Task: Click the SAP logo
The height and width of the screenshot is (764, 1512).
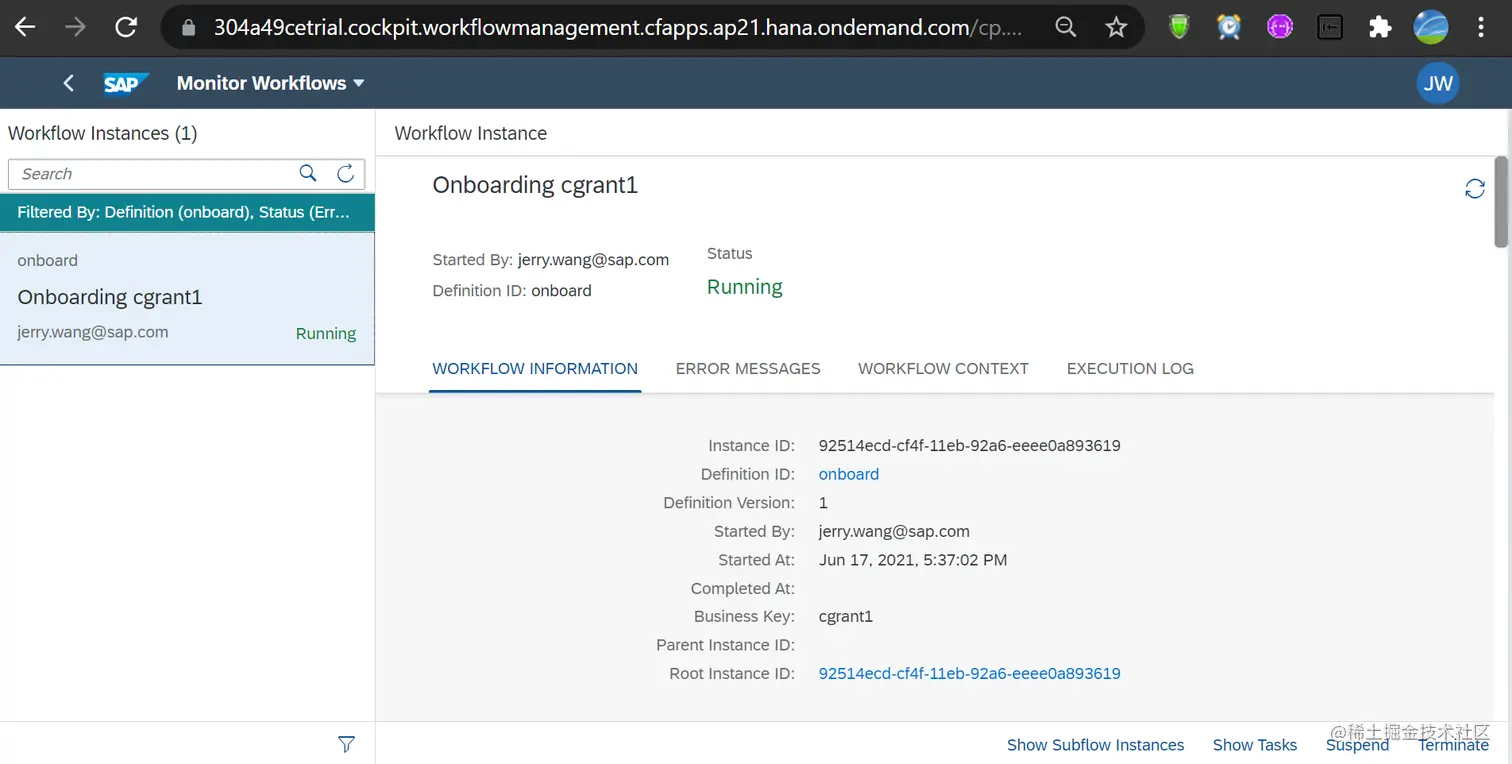Action: click(x=126, y=83)
